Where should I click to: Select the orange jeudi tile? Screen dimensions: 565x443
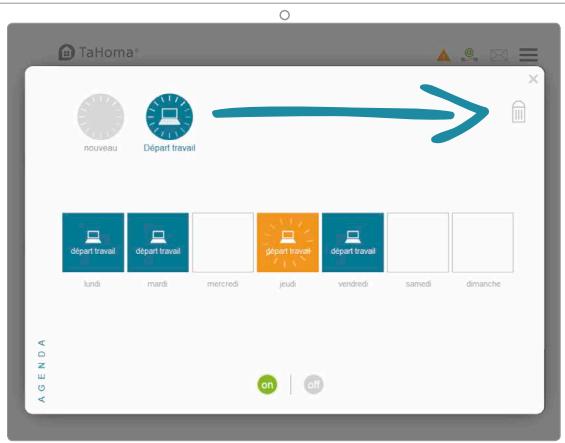tap(288, 242)
